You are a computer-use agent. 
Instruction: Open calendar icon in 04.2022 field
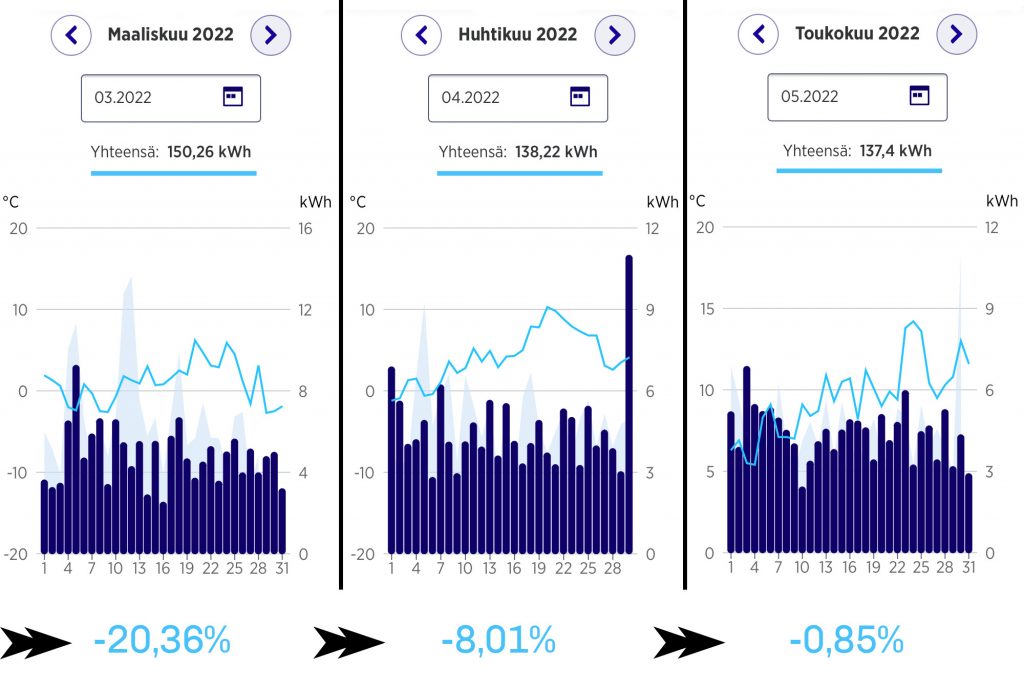pyautogui.click(x=580, y=97)
